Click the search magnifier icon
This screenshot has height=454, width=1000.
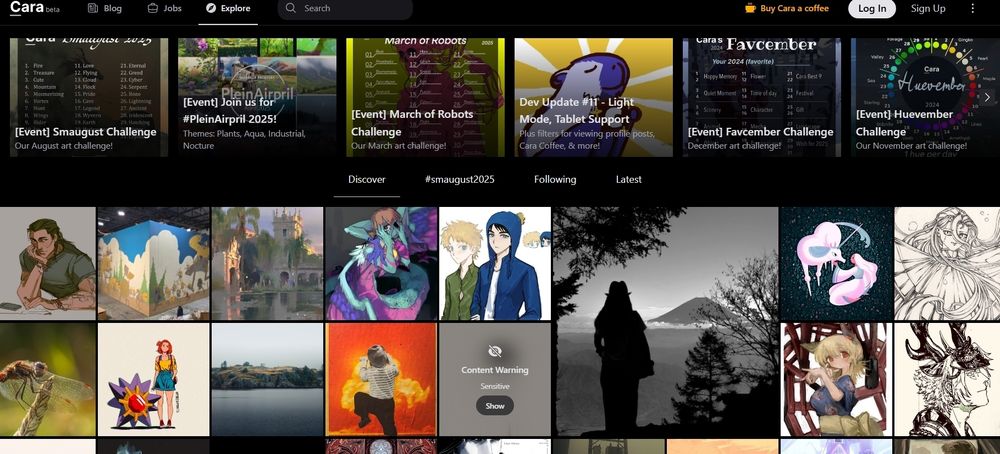tap(291, 8)
